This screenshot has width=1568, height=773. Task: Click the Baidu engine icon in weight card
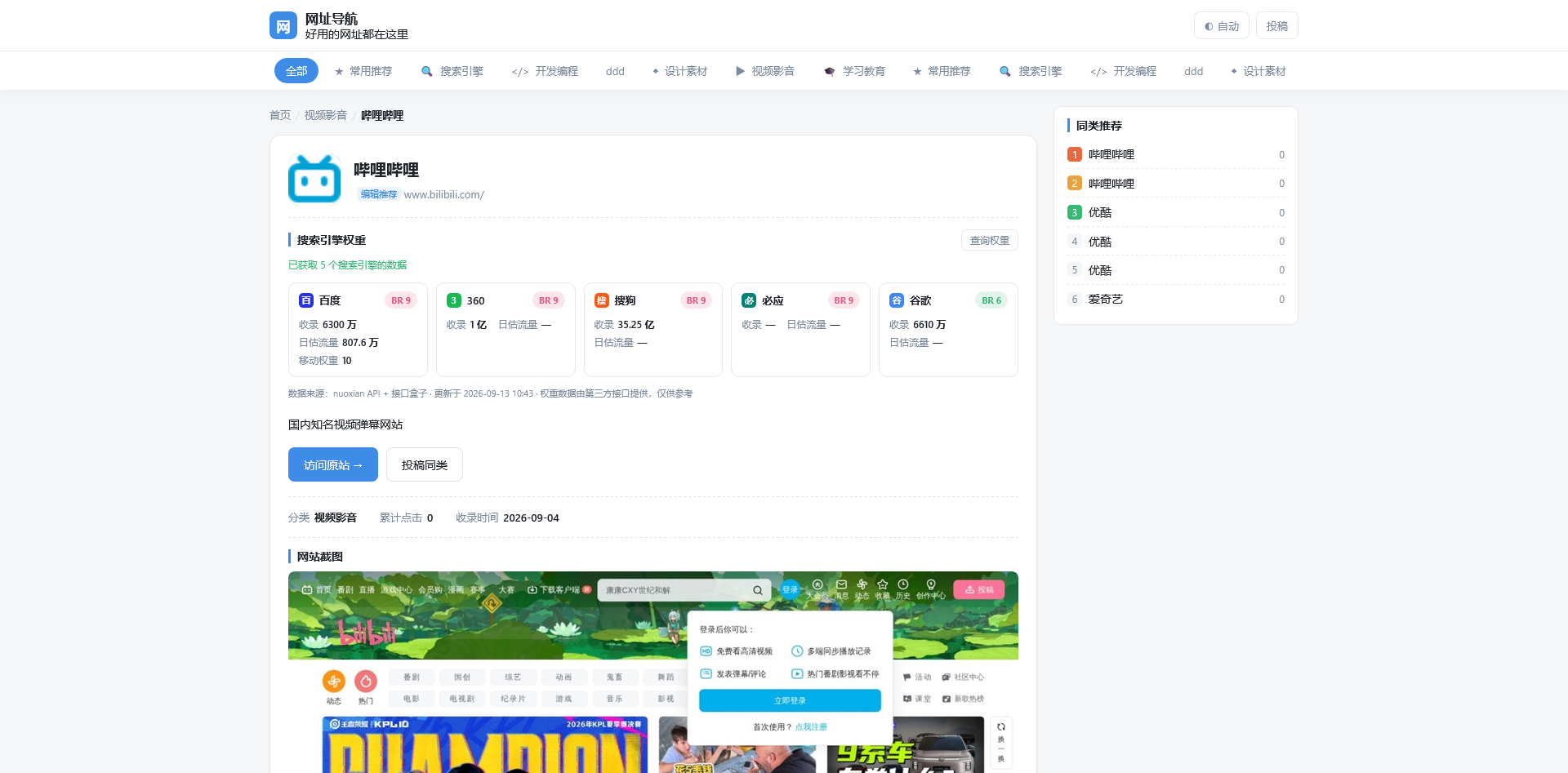(x=306, y=300)
